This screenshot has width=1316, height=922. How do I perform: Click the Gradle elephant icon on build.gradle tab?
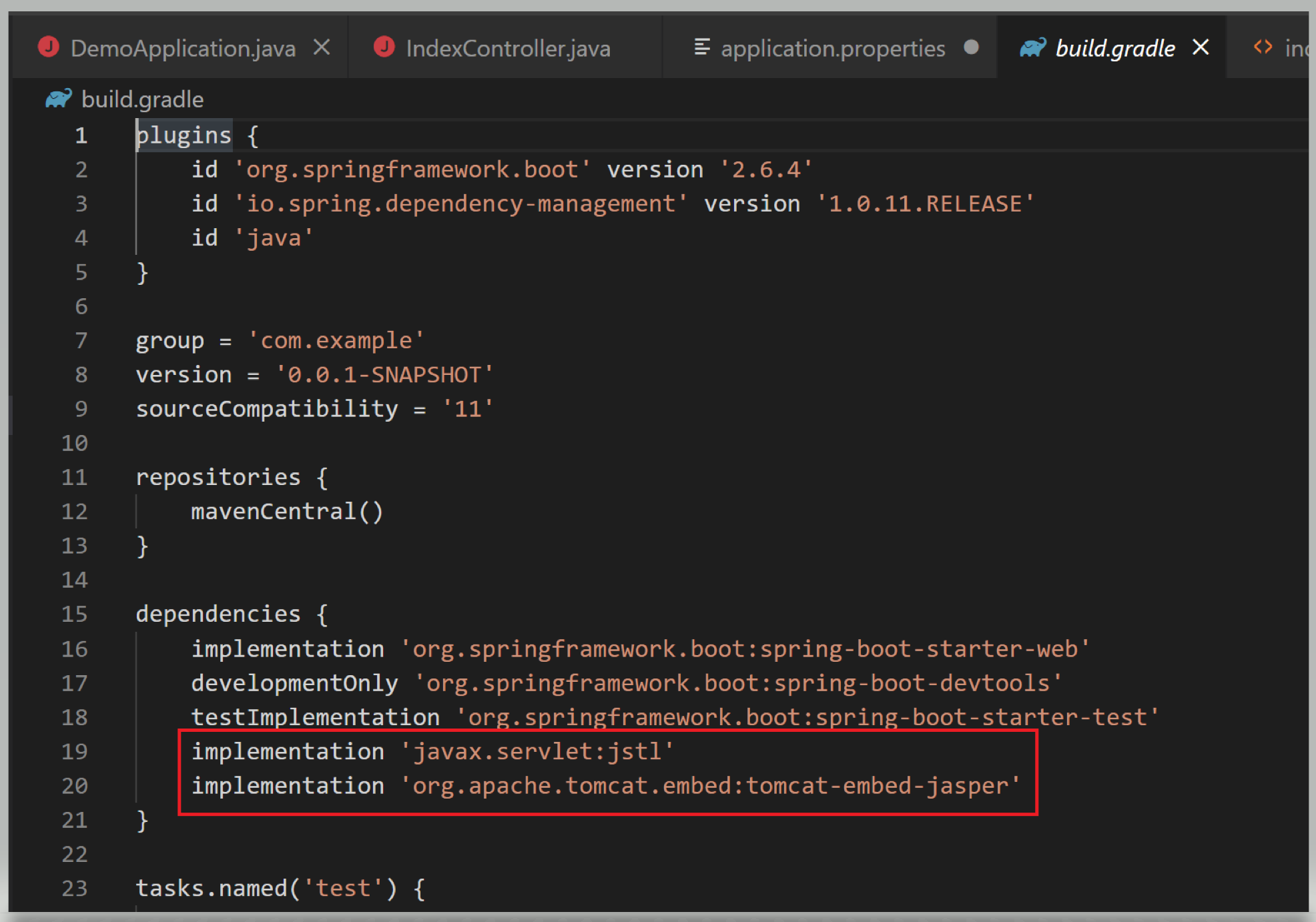pos(1032,48)
